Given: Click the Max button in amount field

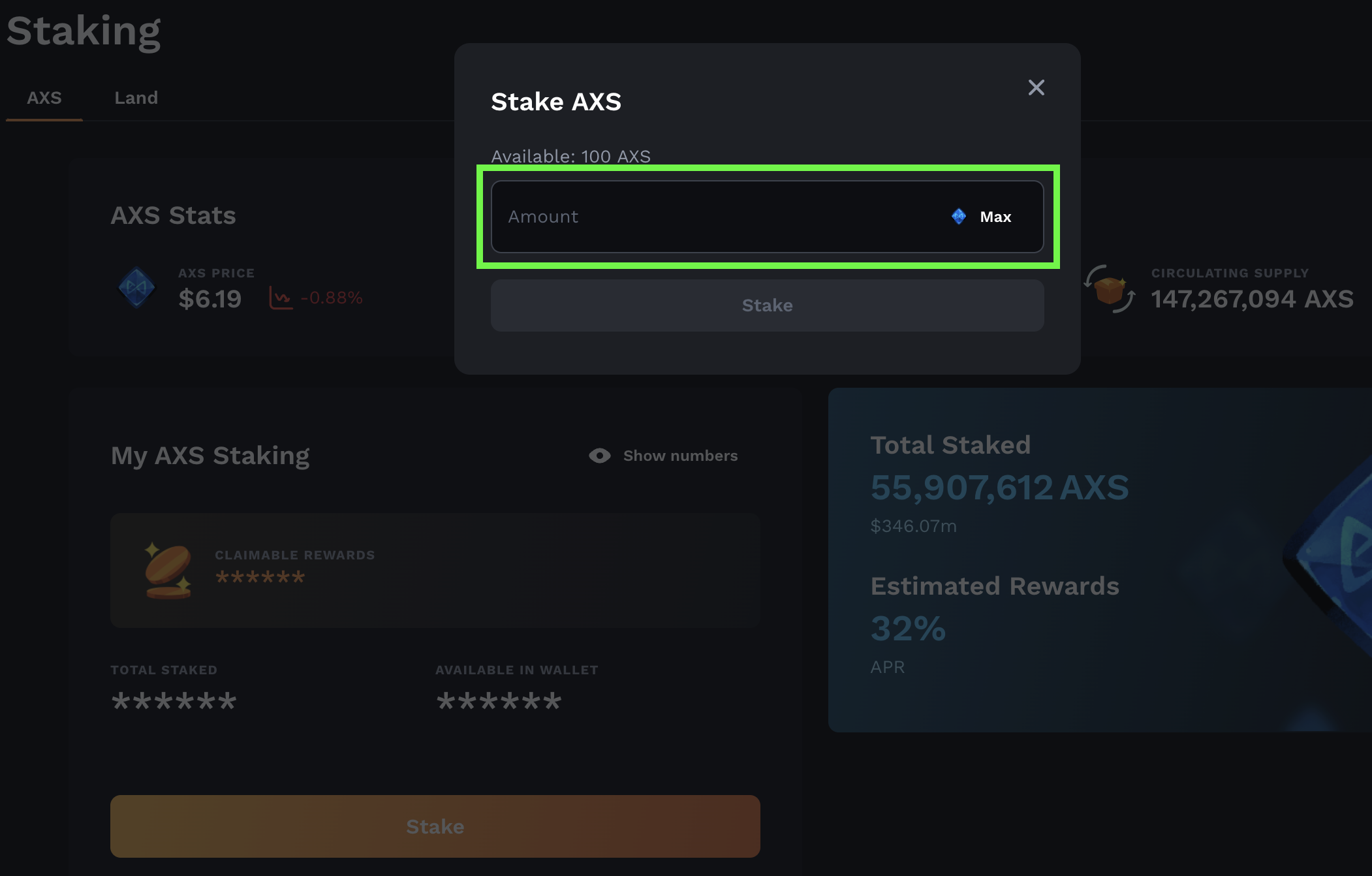Looking at the screenshot, I should (995, 217).
